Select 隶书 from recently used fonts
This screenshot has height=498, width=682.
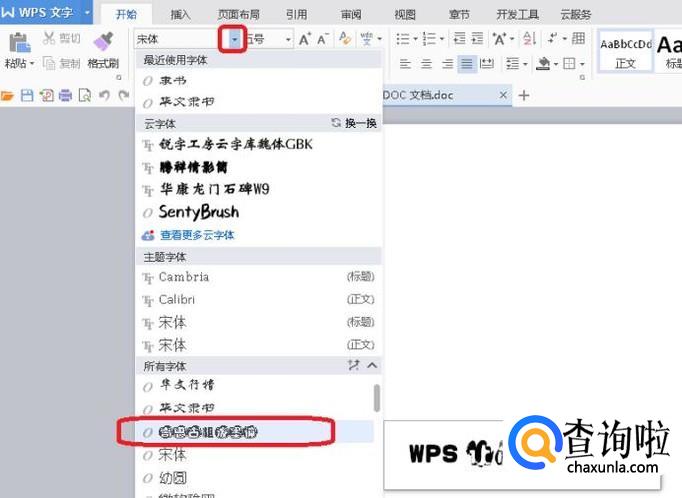[x=258, y=80]
